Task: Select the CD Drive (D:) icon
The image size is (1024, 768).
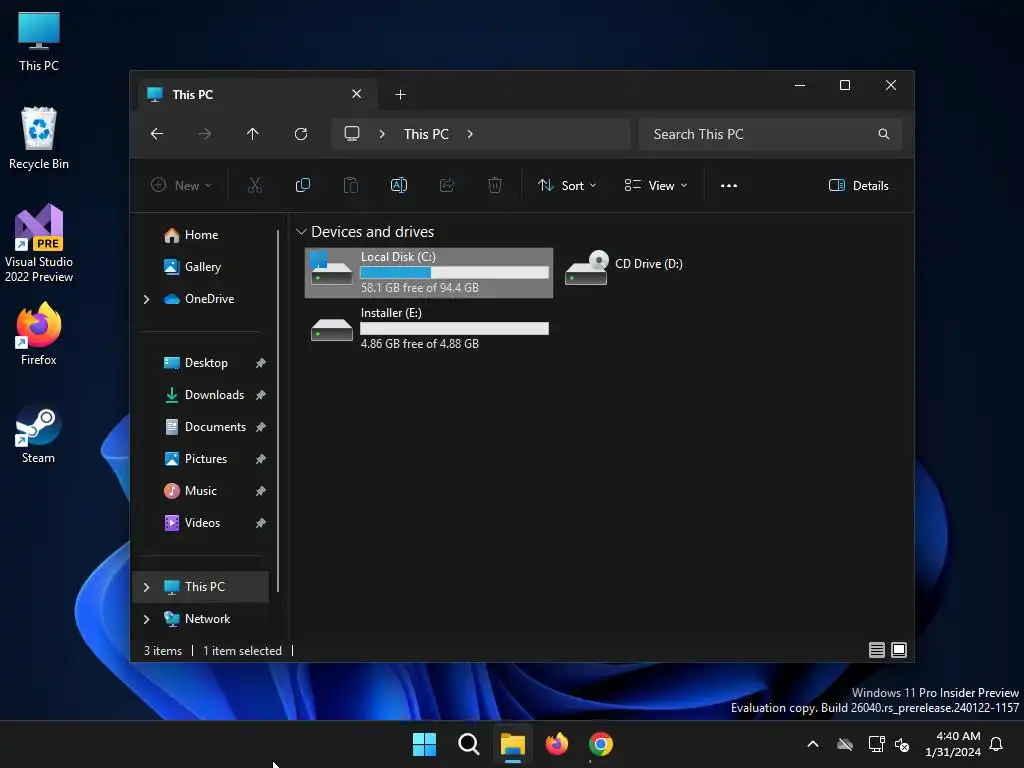Action: click(586, 268)
